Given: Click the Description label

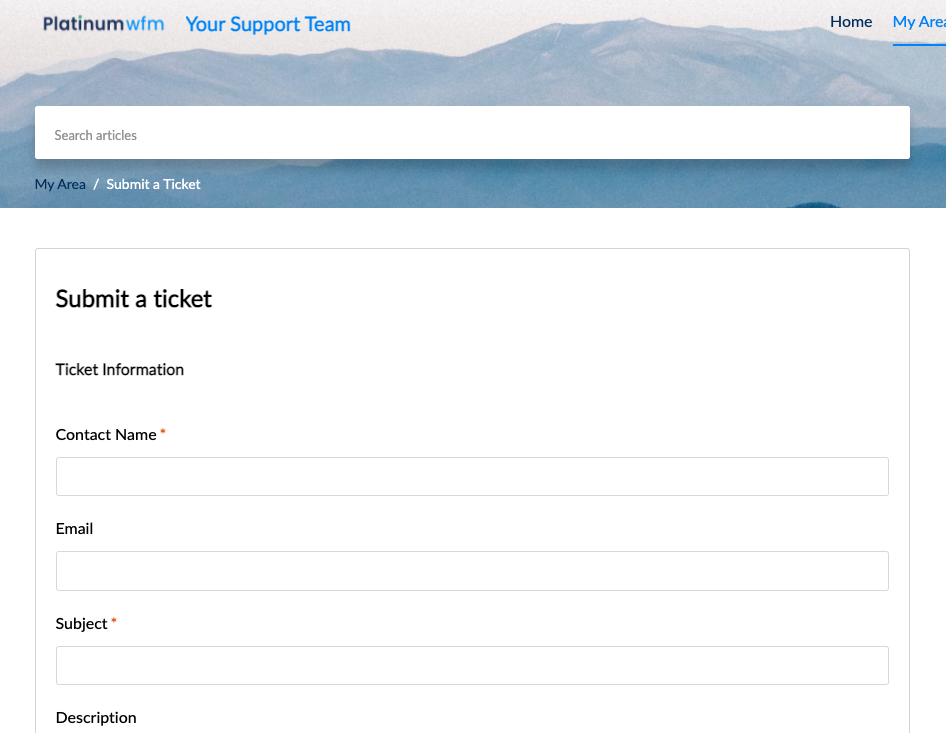Looking at the screenshot, I should click(x=96, y=718).
